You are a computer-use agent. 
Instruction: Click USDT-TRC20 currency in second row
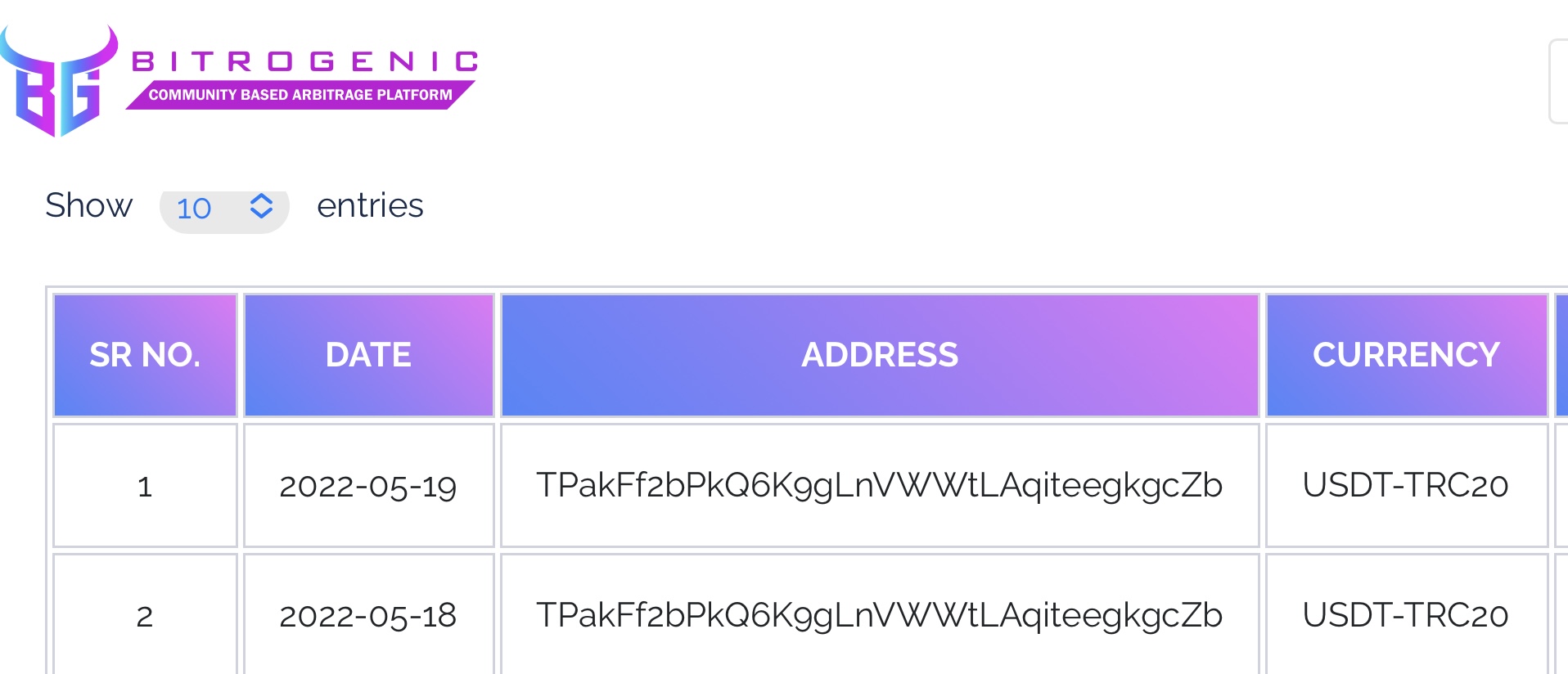coord(1405,615)
